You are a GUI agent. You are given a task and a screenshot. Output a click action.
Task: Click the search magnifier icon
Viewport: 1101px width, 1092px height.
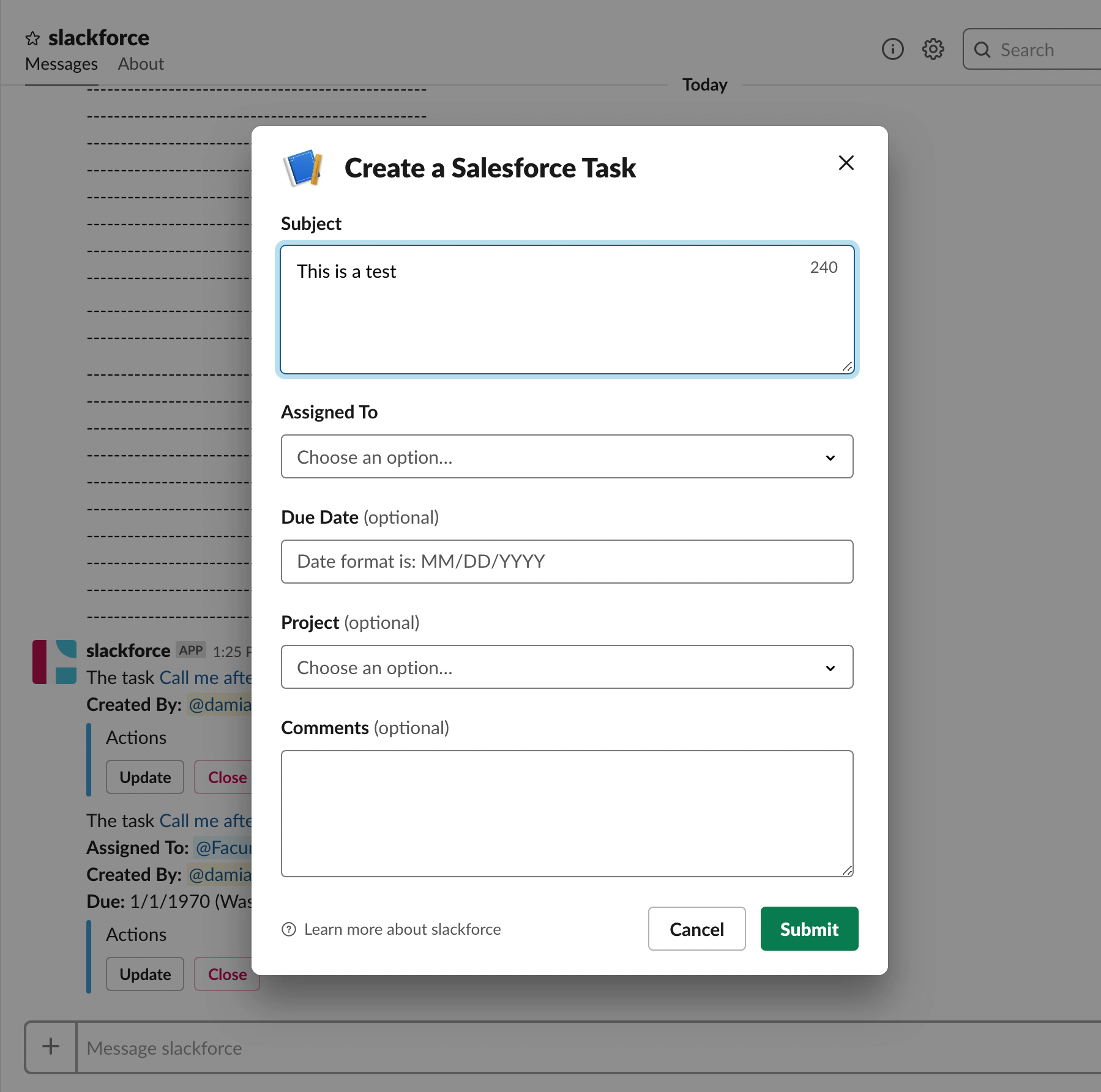pyautogui.click(x=982, y=50)
